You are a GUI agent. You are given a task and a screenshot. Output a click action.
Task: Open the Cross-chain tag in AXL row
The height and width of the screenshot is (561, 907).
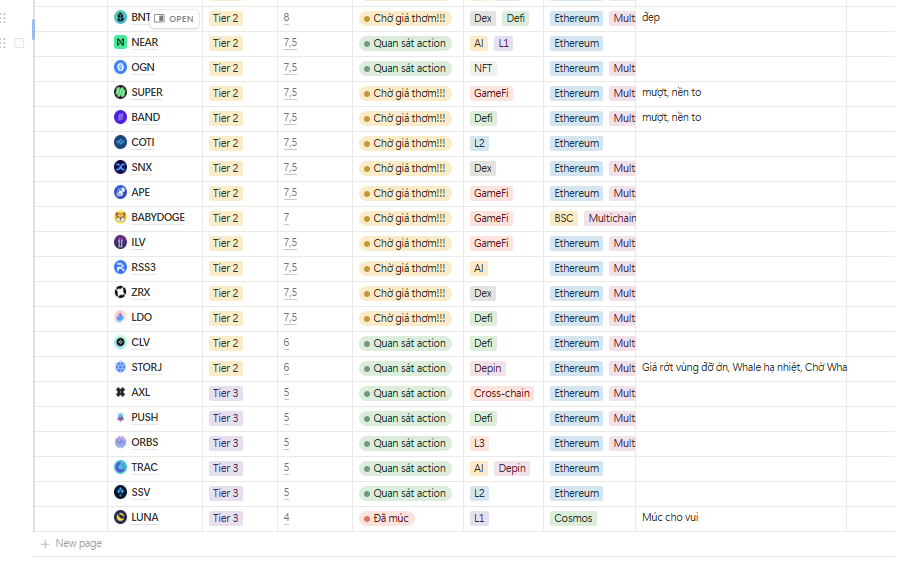(501, 393)
